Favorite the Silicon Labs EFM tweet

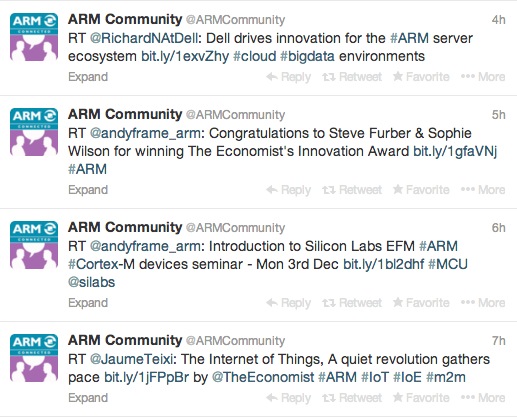[421, 303]
